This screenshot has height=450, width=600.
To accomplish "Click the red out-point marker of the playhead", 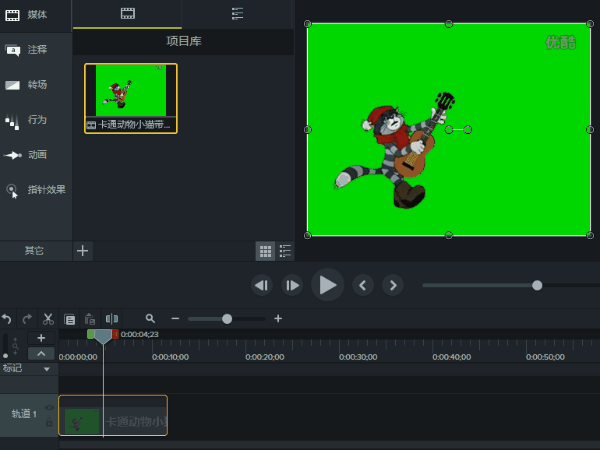I will 115,334.
